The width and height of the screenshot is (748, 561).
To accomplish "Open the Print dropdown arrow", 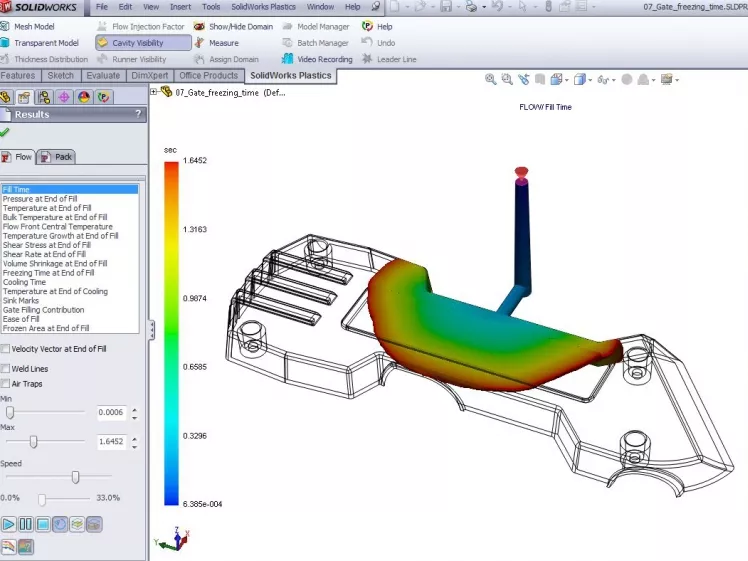I will [x=484, y=7].
